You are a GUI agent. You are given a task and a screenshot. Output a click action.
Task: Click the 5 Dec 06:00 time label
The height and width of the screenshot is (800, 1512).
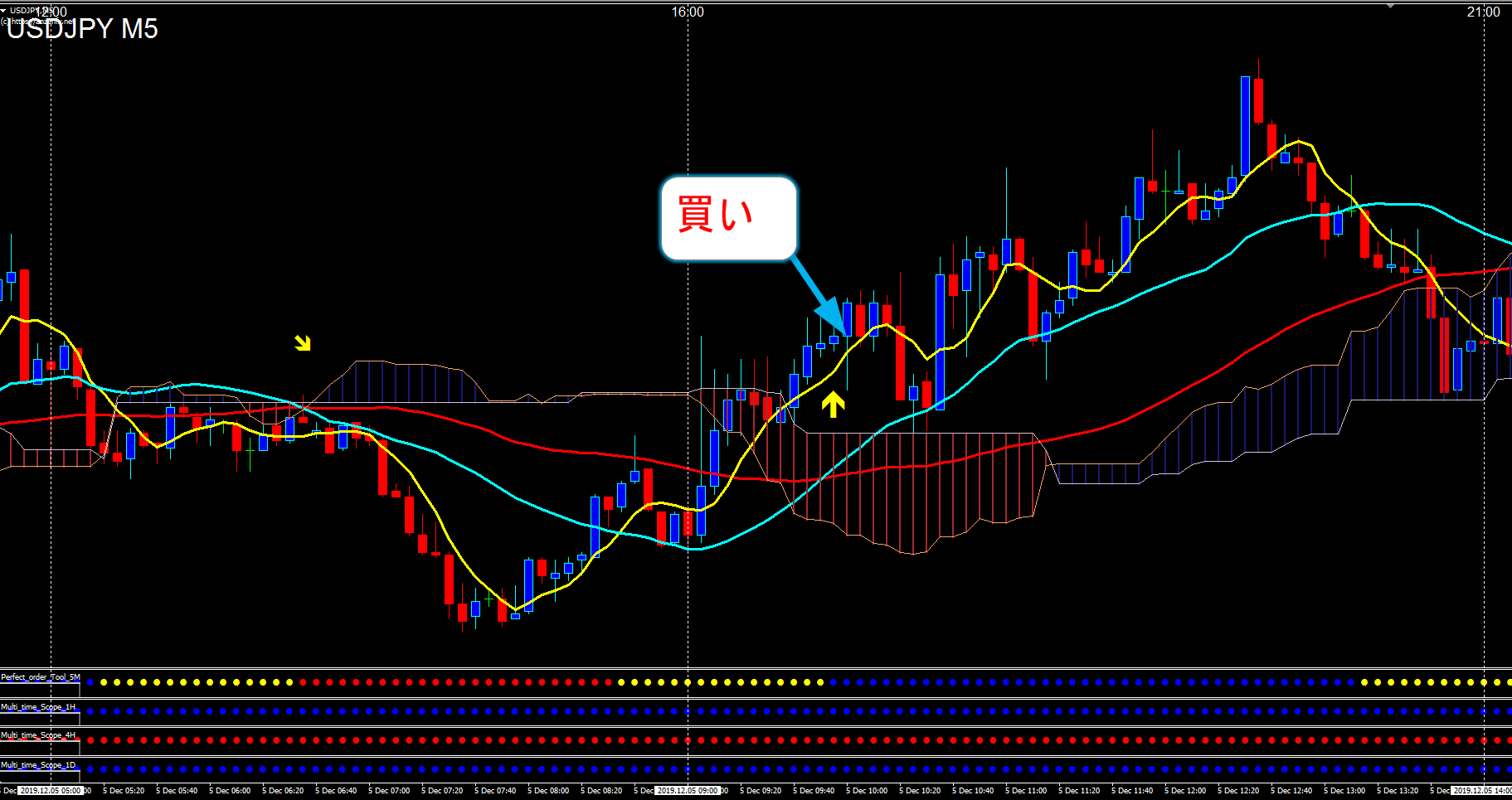(230, 791)
